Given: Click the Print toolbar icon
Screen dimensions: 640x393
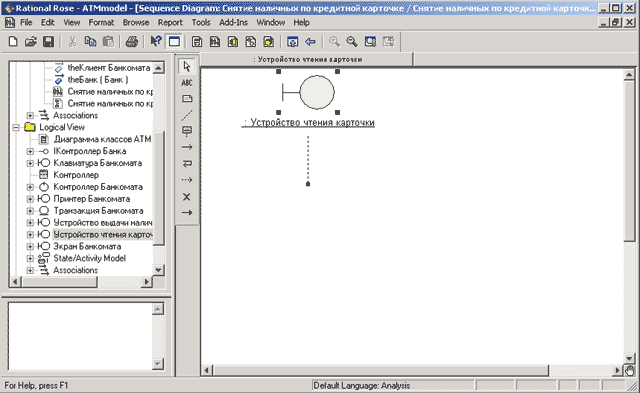Looking at the screenshot, I should click(131, 41).
